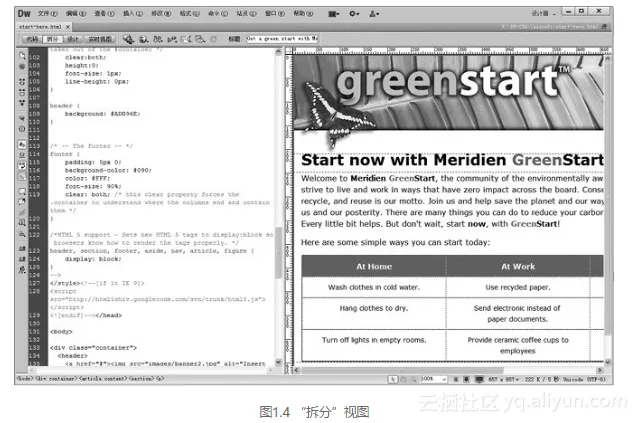Viewport: 638px width, 423px height.
Task: Click the Dw application logo
Action: 24,13
